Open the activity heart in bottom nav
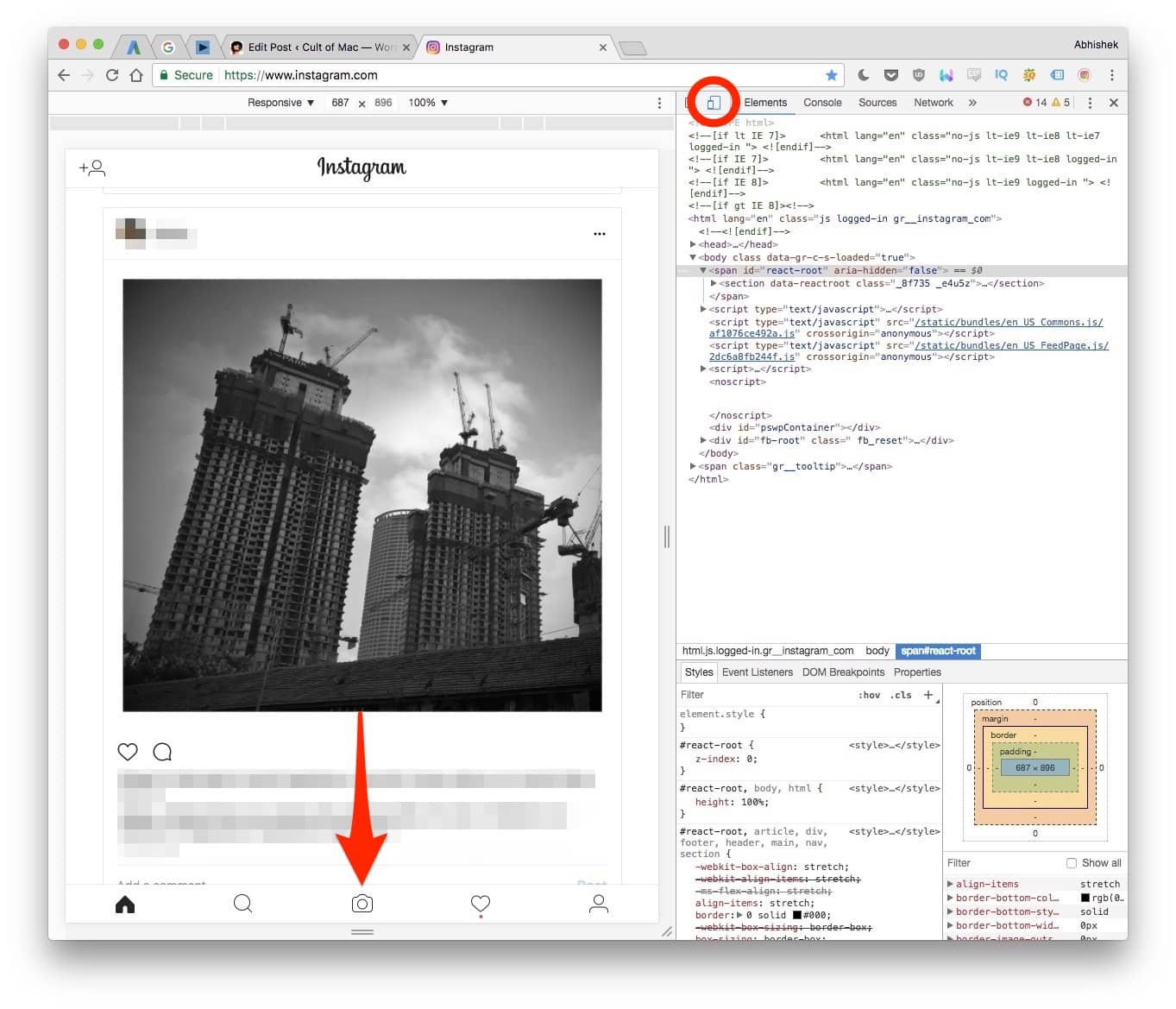 pos(481,903)
